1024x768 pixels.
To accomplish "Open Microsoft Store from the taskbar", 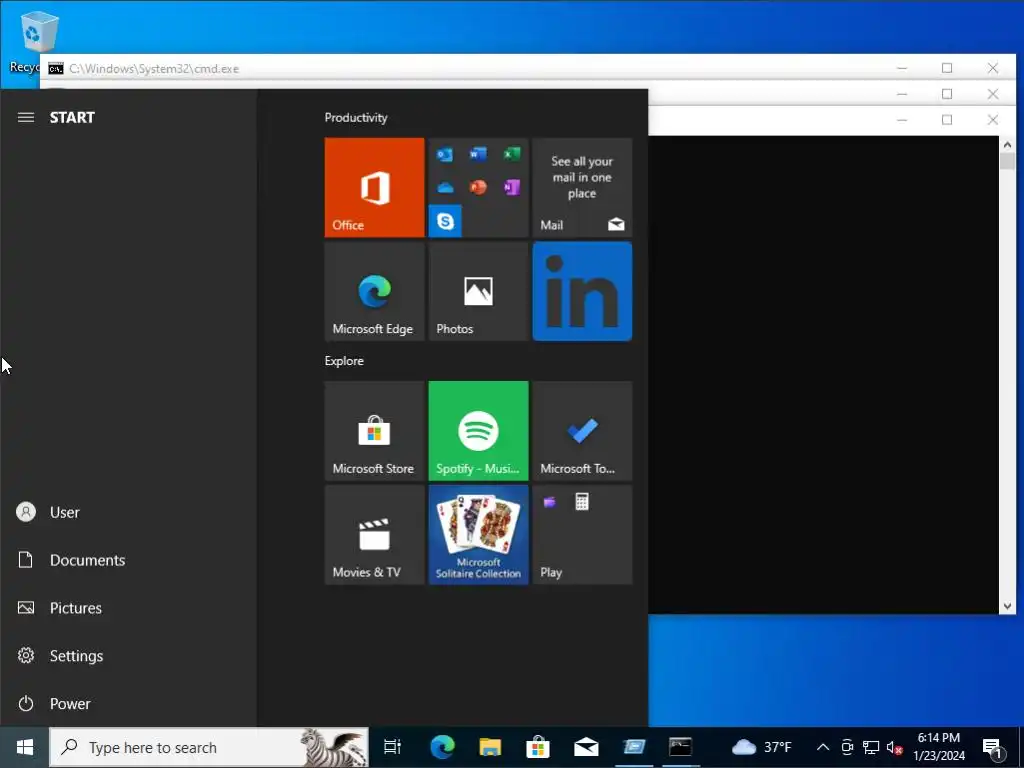I will pos(537,747).
